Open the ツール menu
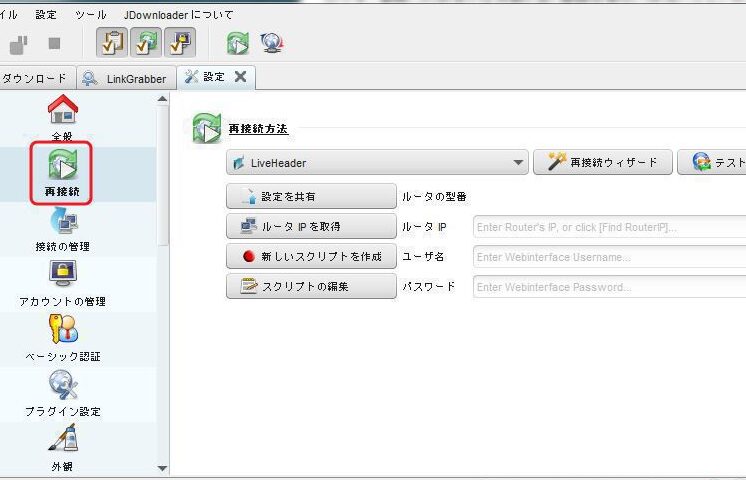 (x=91, y=15)
